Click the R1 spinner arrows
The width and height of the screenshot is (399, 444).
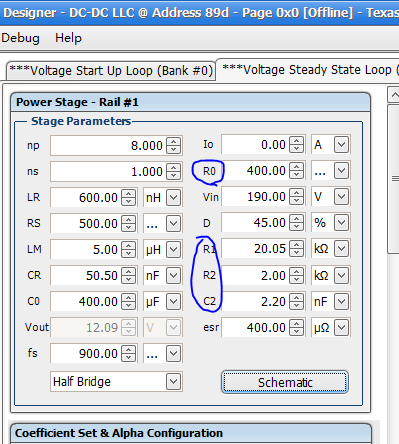[296, 249]
